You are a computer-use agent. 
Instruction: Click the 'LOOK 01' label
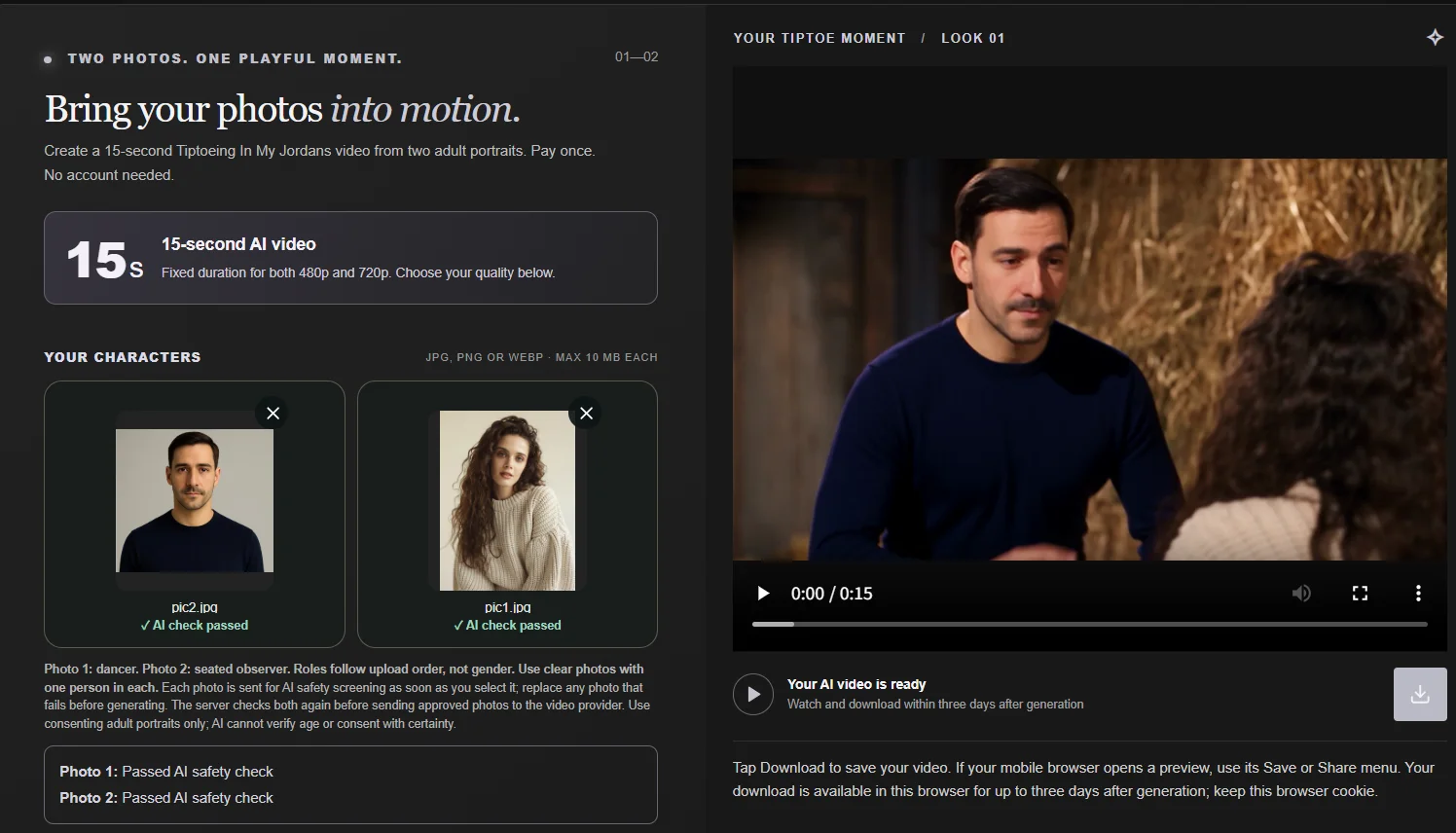point(972,38)
